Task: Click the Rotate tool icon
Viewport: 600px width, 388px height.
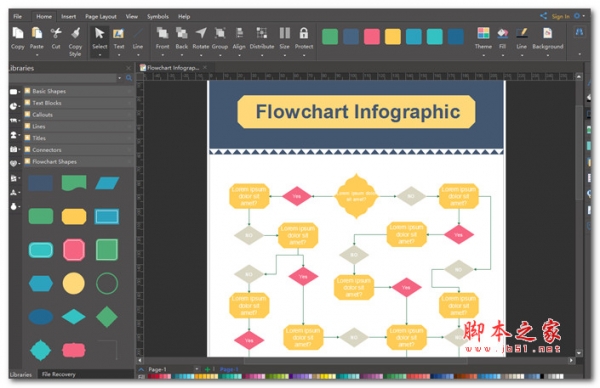Action: (x=201, y=33)
